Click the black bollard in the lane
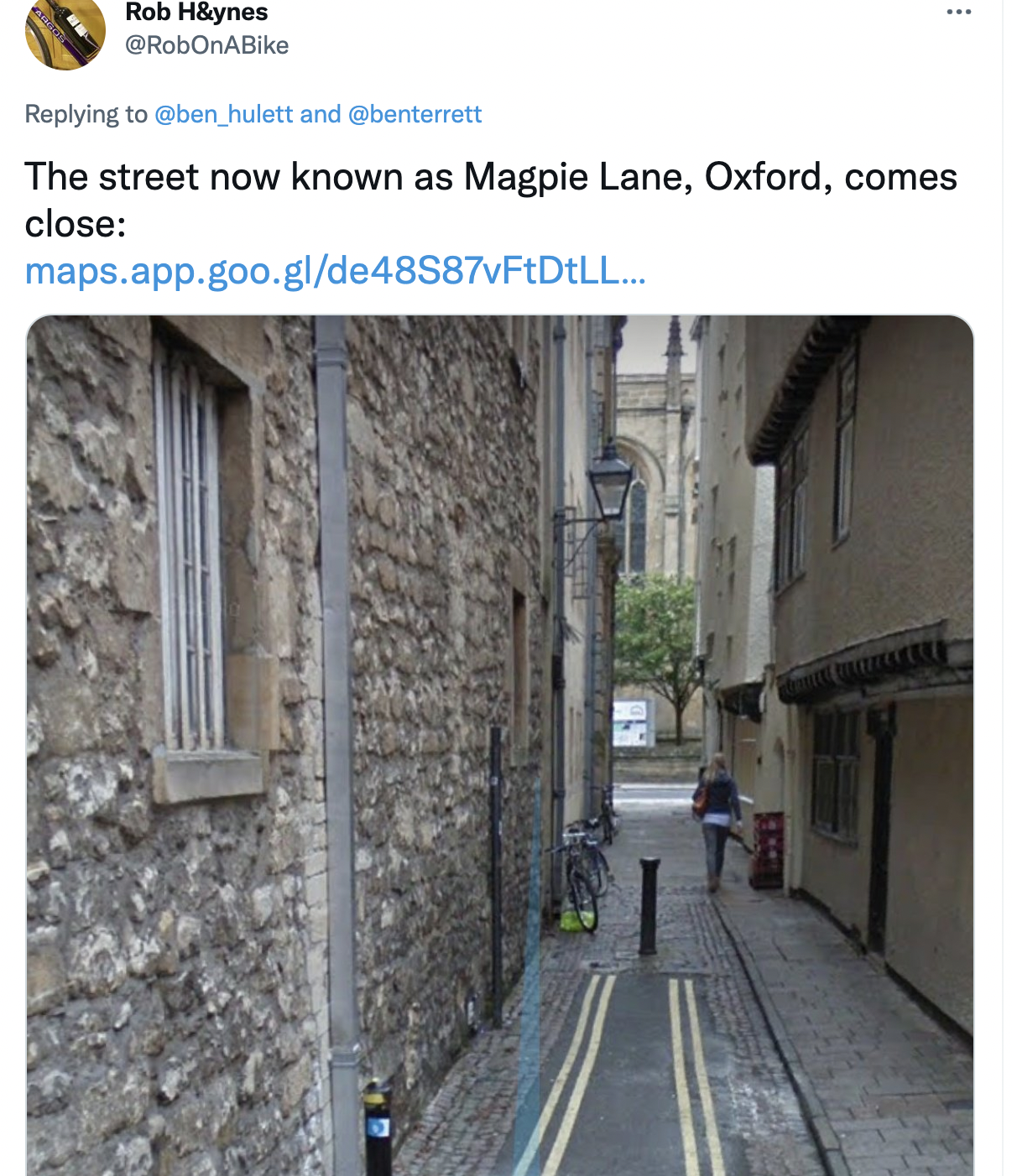The image size is (1012, 1176). point(649,906)
